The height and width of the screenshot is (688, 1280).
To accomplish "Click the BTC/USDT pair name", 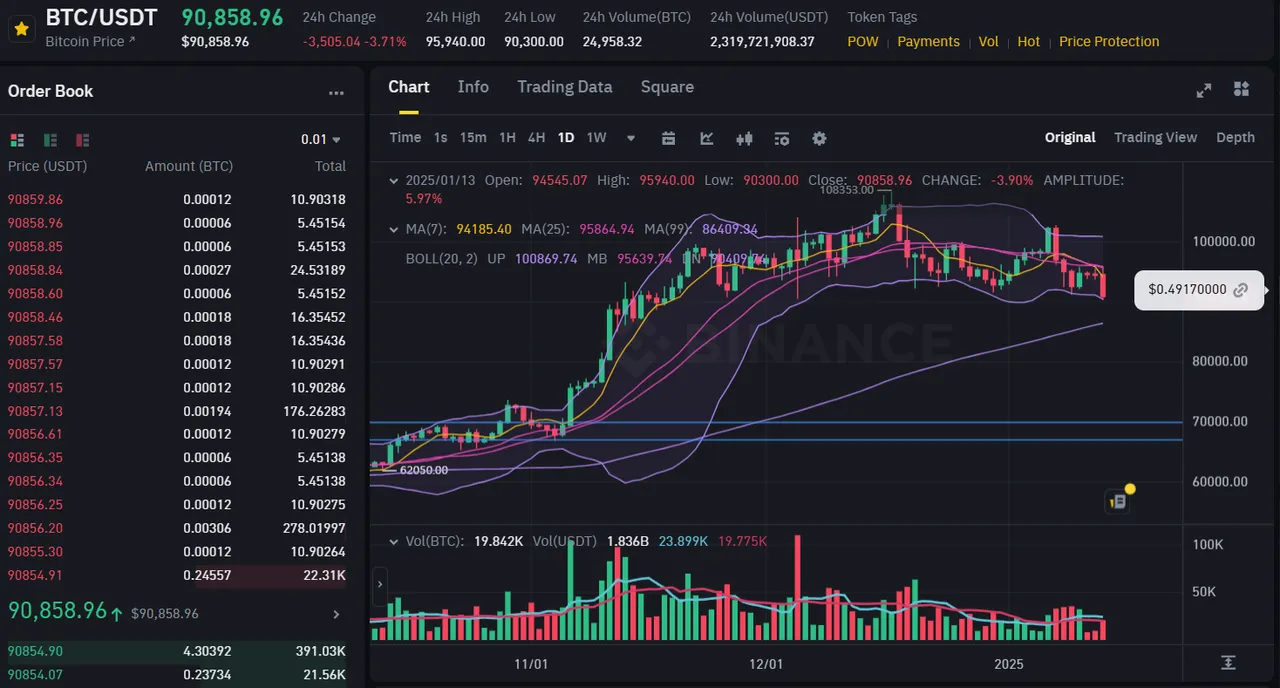I will pyautogui.click(x=101, y=17).
